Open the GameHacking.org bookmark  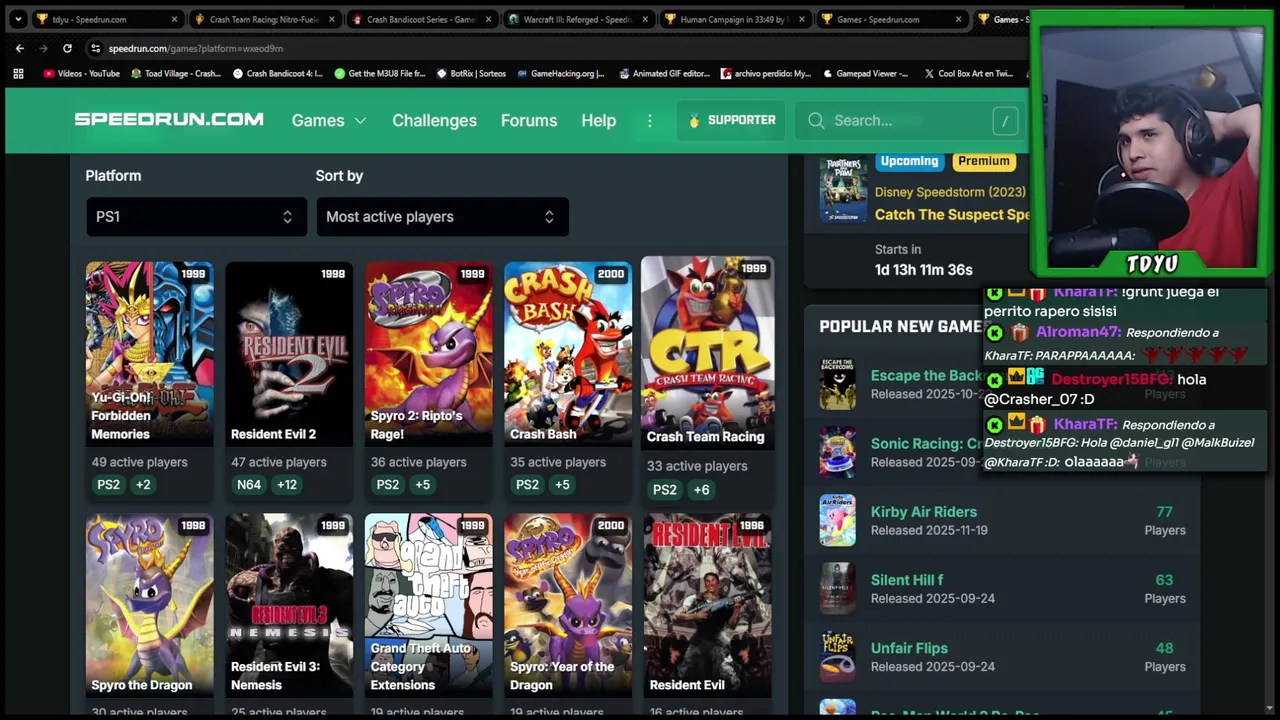click(x=560, y=73)
